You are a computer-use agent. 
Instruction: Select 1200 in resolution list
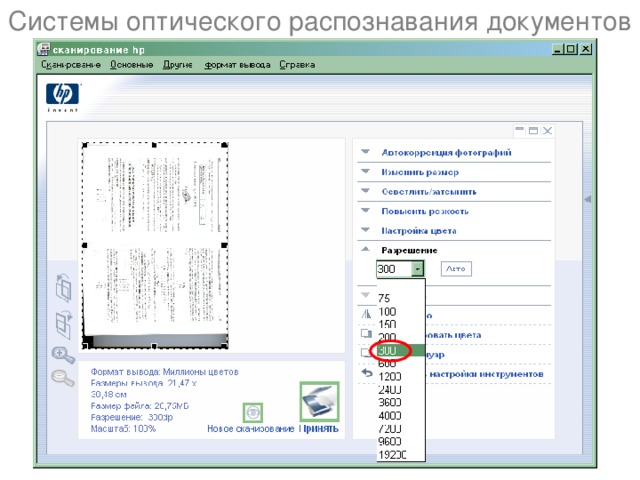[390, 376]
